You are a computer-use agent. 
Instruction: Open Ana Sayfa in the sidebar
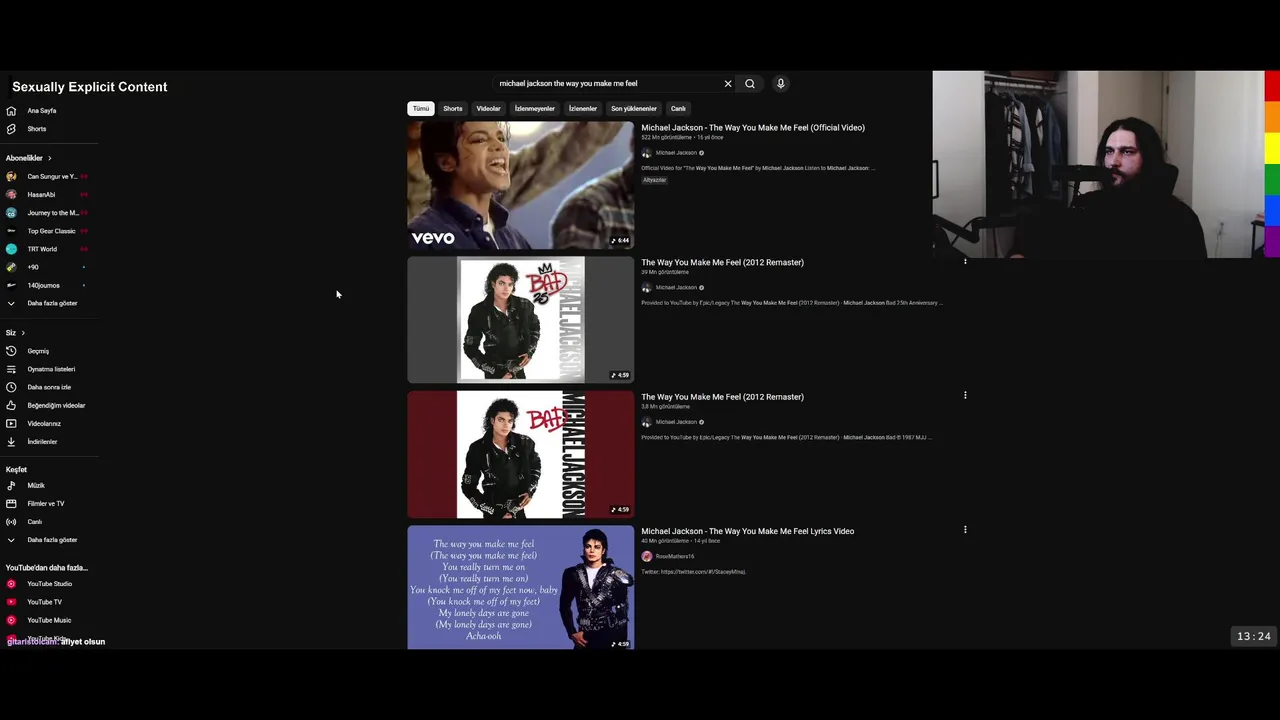tap(42, 111)
